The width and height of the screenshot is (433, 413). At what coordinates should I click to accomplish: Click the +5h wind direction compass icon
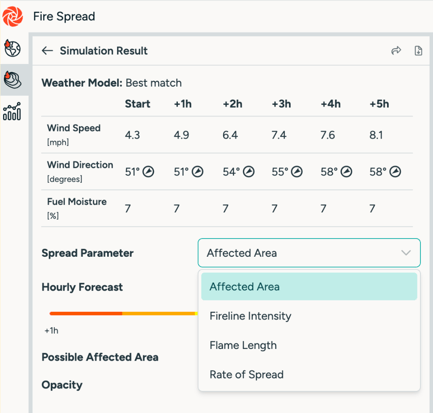click(x=395, y=172)
